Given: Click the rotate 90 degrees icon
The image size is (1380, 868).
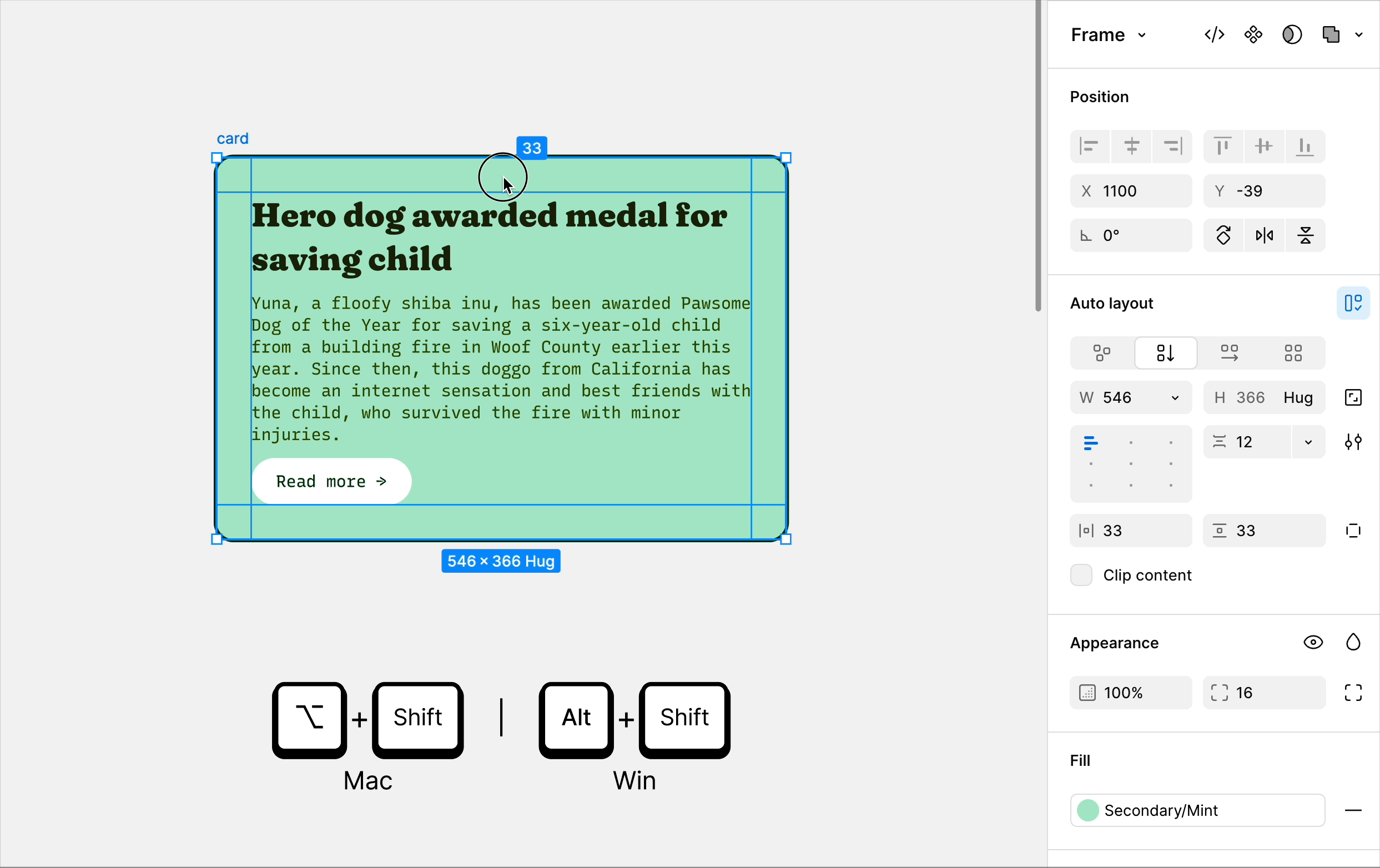Looking at the screenshot, I should pyautogui.click(x=1223, y=235).
